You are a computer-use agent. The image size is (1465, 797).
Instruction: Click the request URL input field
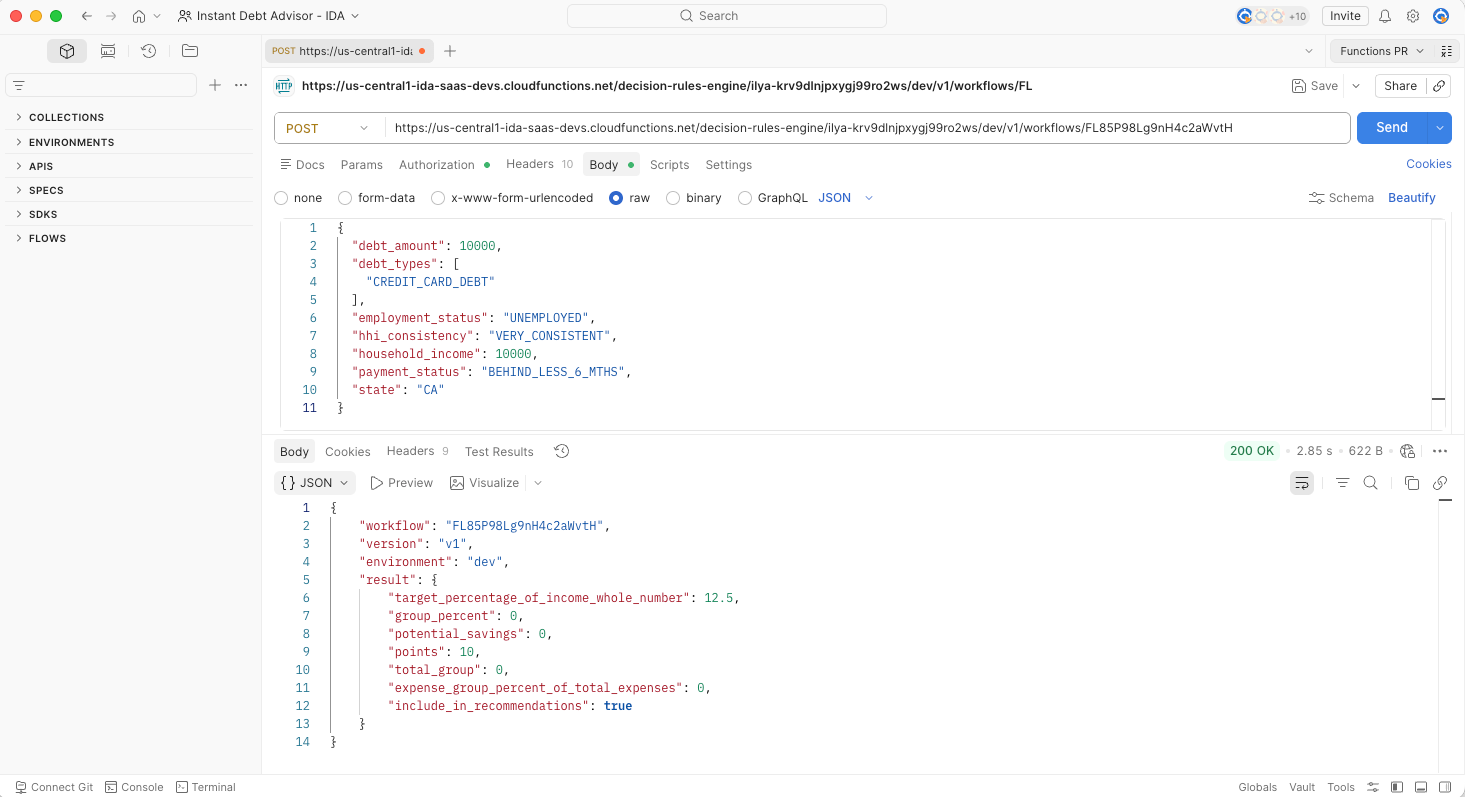point(867,128)
